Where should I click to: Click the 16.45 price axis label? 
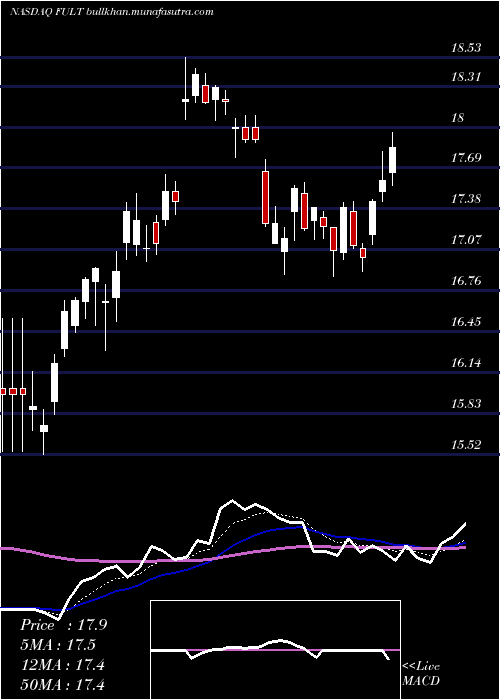coord(466,321)
